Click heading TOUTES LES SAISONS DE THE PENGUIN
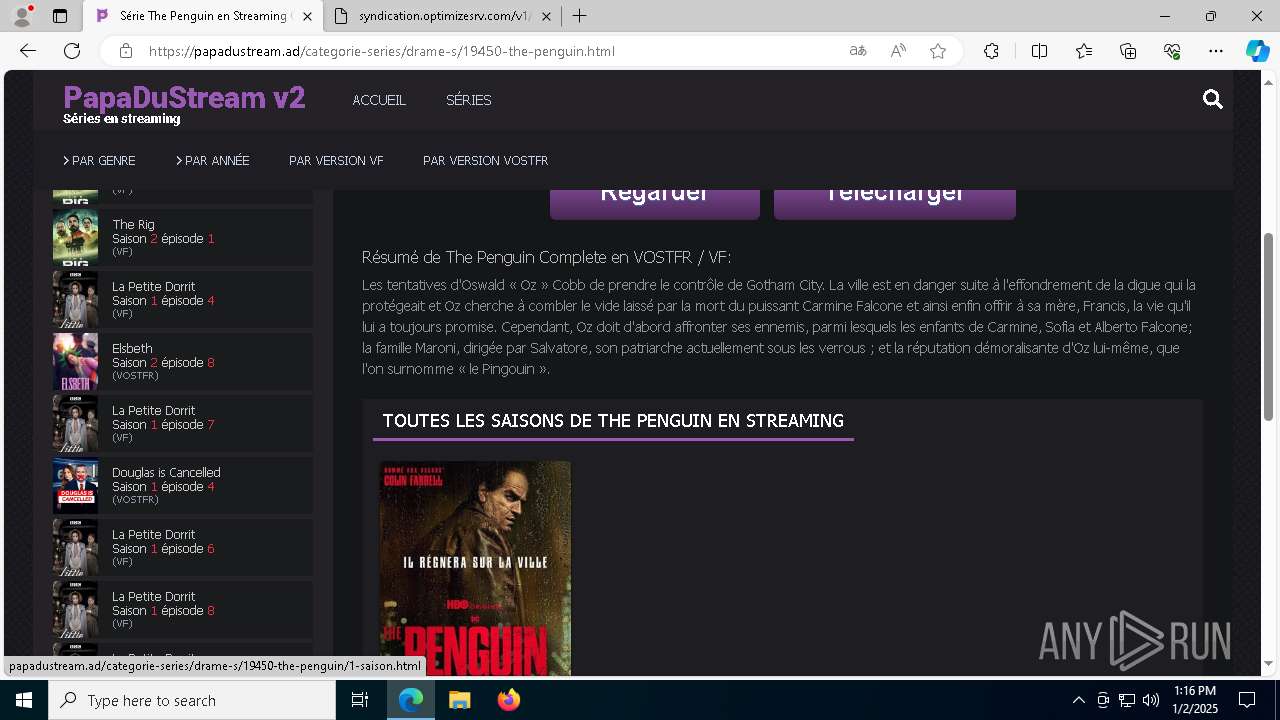1280x720 pixels. tap(613, 421)
